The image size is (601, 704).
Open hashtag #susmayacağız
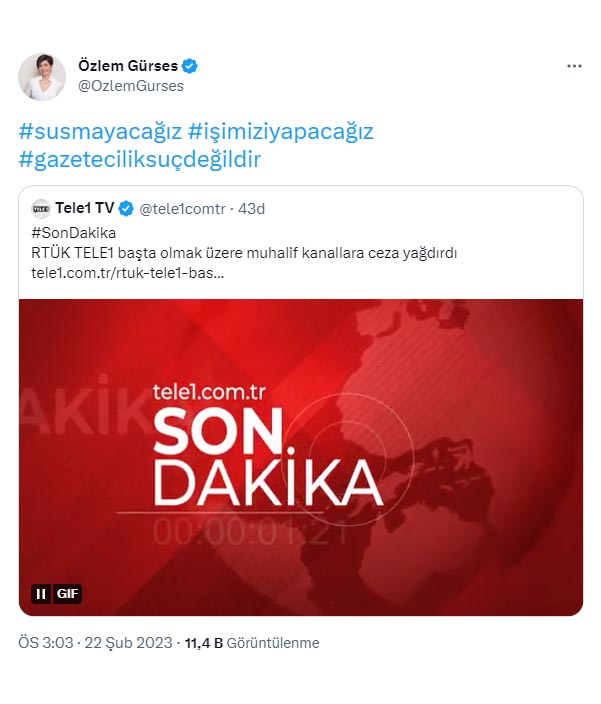[100, 132]
